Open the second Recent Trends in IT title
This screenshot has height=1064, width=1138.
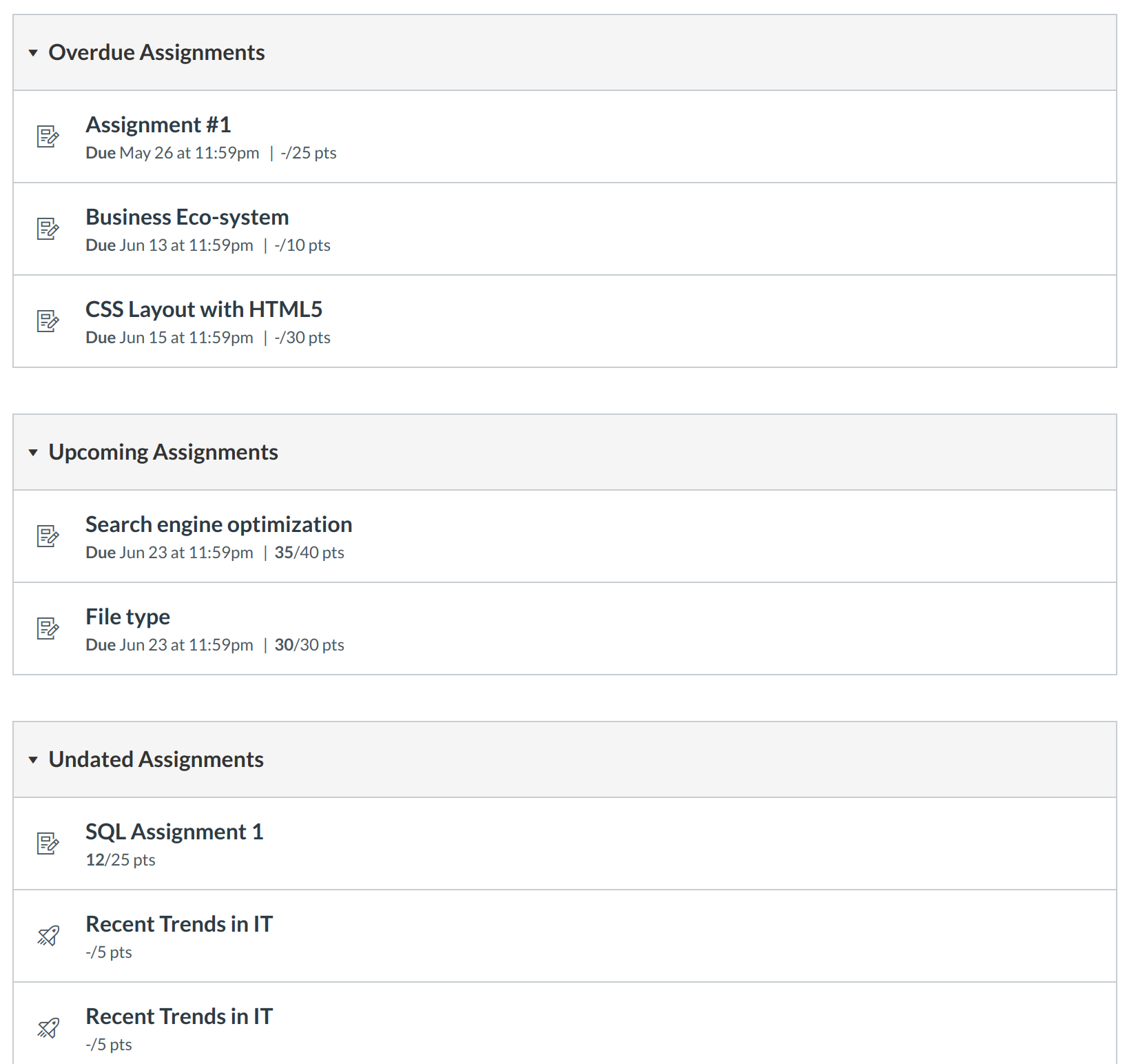click(x=178, y=1016)
